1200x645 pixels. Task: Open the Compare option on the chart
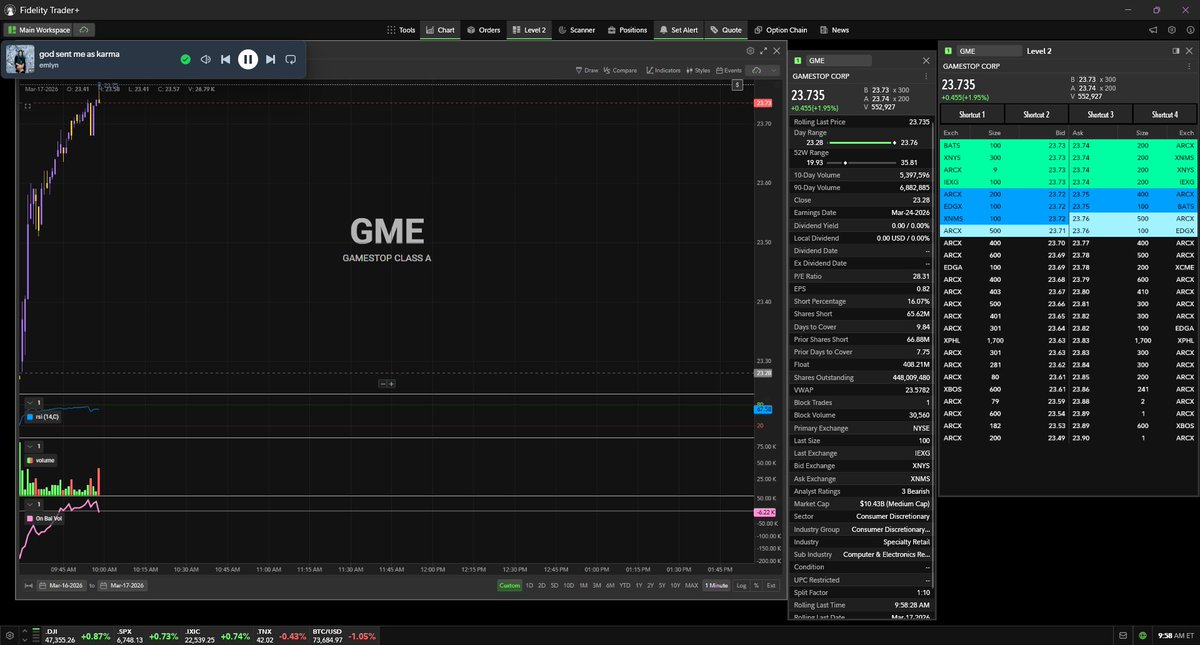click(x=619, y=70)
